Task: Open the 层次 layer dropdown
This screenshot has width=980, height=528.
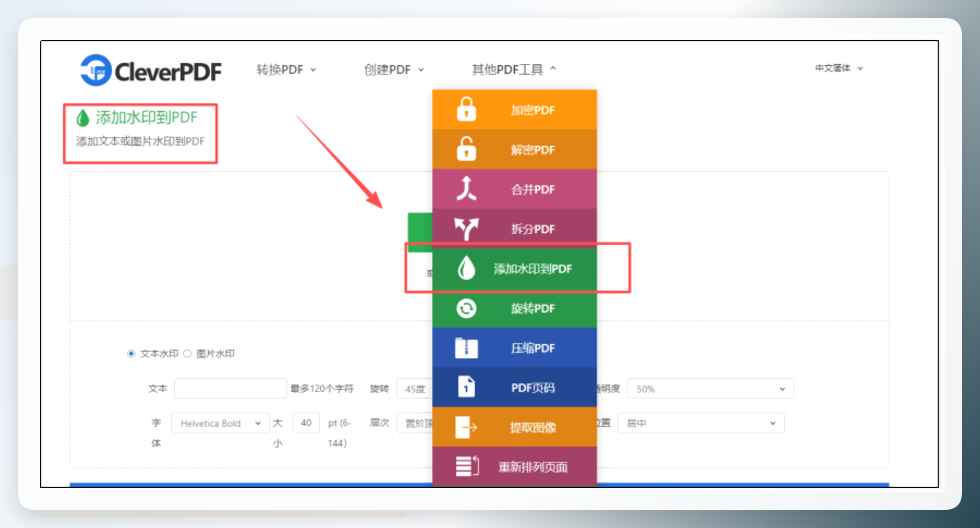Action: click(414, 423)
